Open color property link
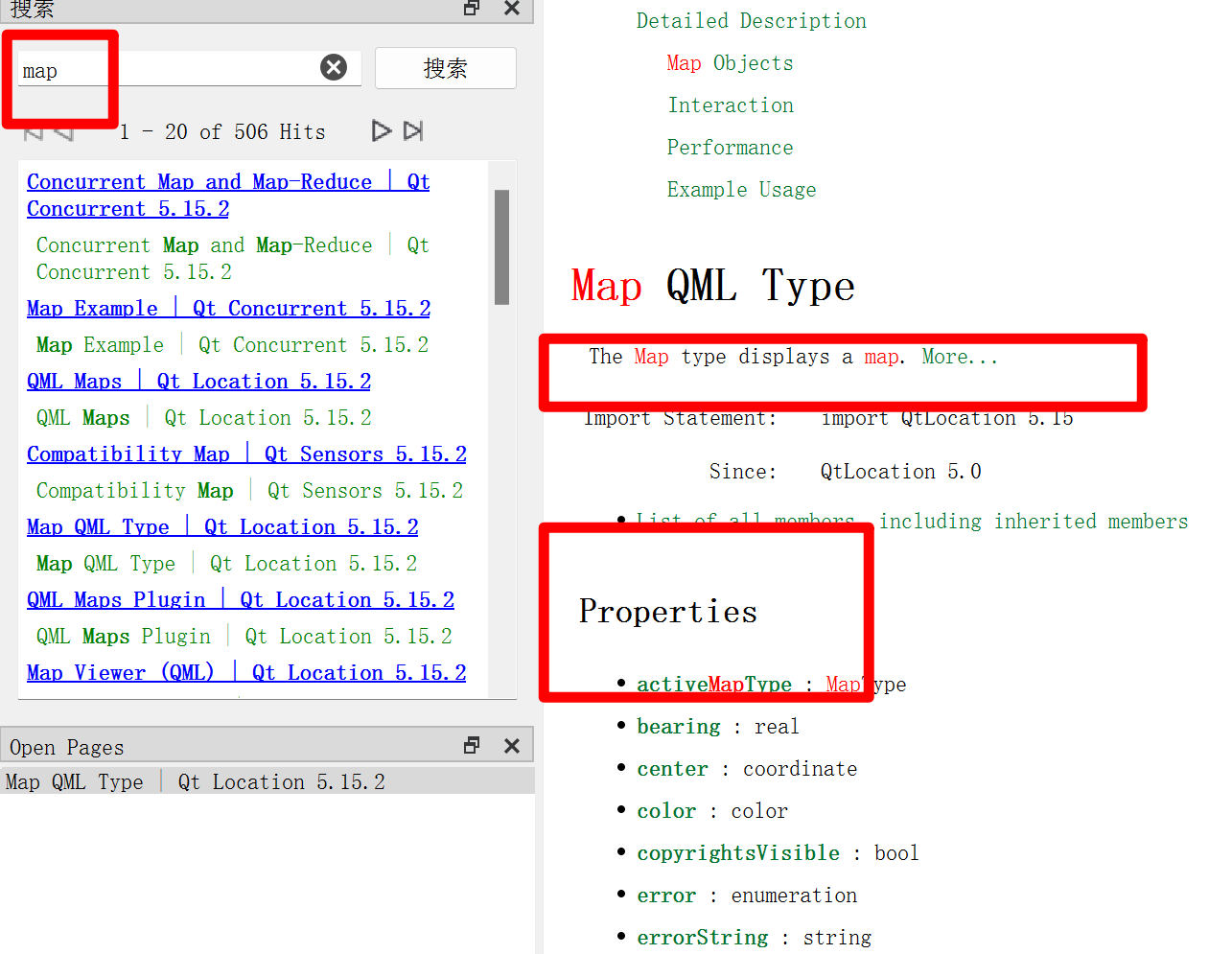The height and width of the screenshot is (954, 1232). pos(666,810)
